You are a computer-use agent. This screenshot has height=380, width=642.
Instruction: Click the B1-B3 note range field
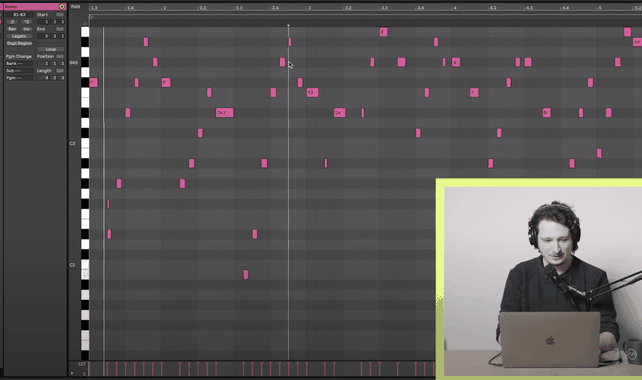click(x=19, y=15)
